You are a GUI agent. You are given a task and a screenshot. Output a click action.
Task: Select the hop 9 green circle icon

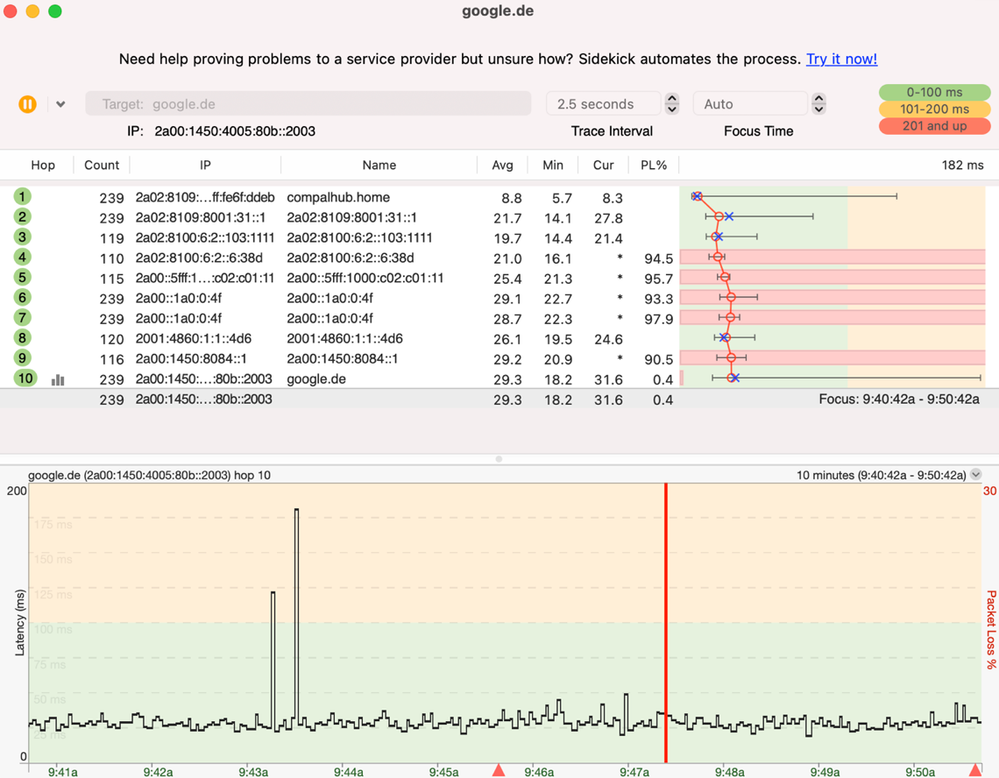pyautogui.click(x=22, y=358)
